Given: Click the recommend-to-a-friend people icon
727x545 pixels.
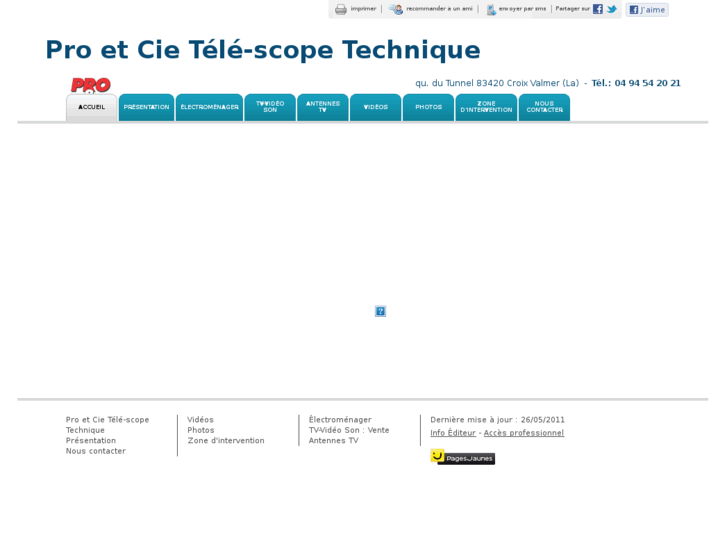Looking at the screenshot, I should coord(396,9).
